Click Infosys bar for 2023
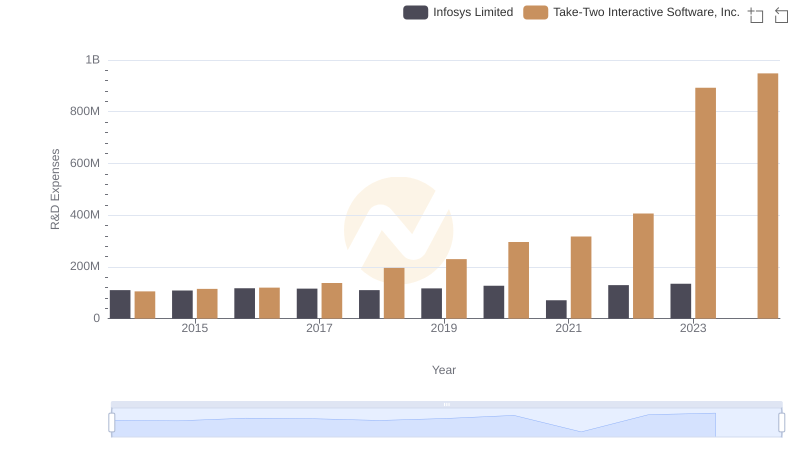800x461 pixels. [x=681, y=301]
